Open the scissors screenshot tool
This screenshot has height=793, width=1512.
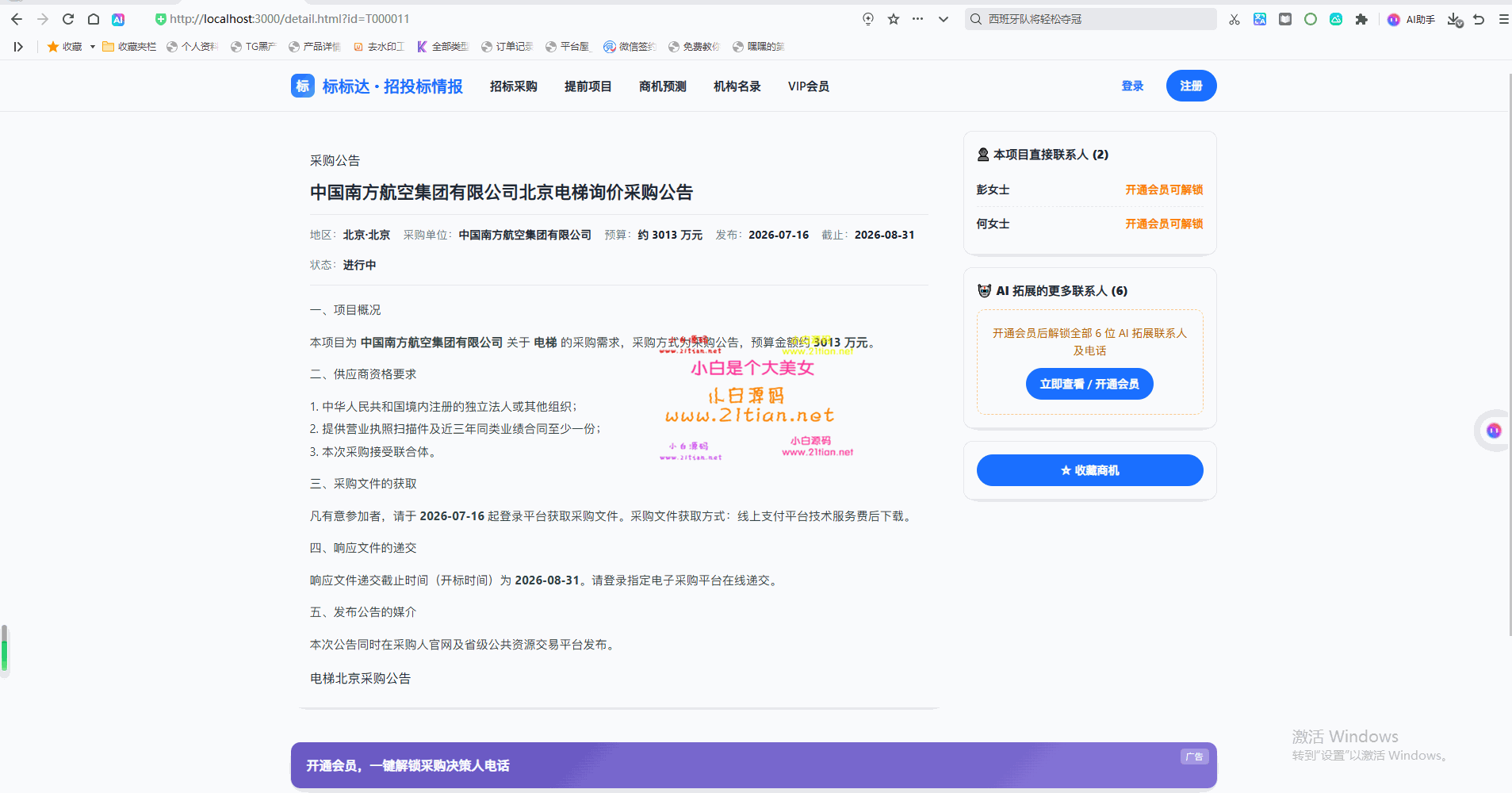[1234, 19]
